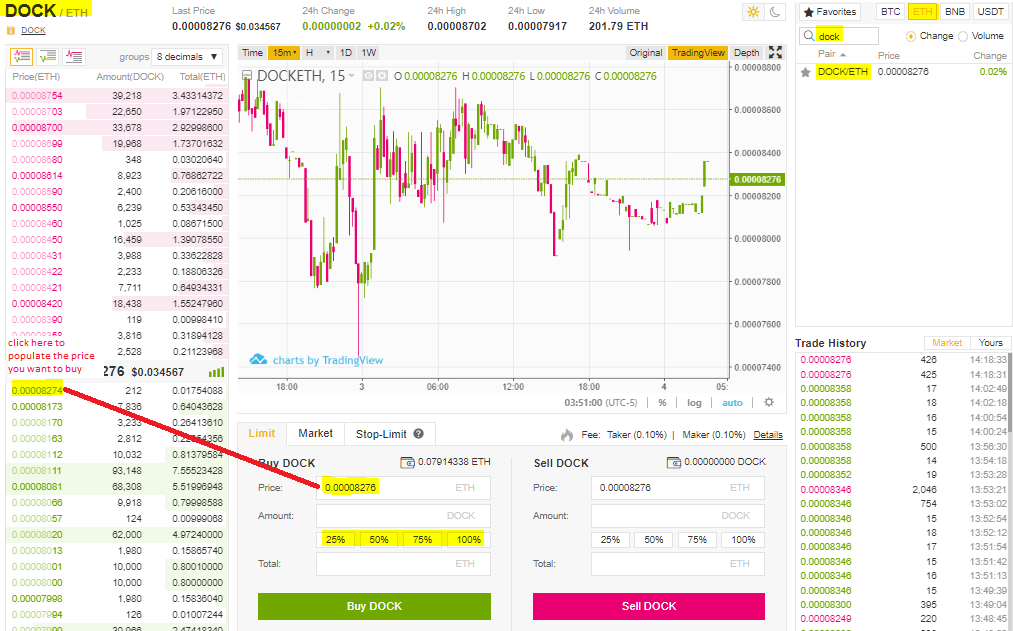Select the 1D chart interval
The height and width of the screenshot is (631, 1013).
[346, 53]
